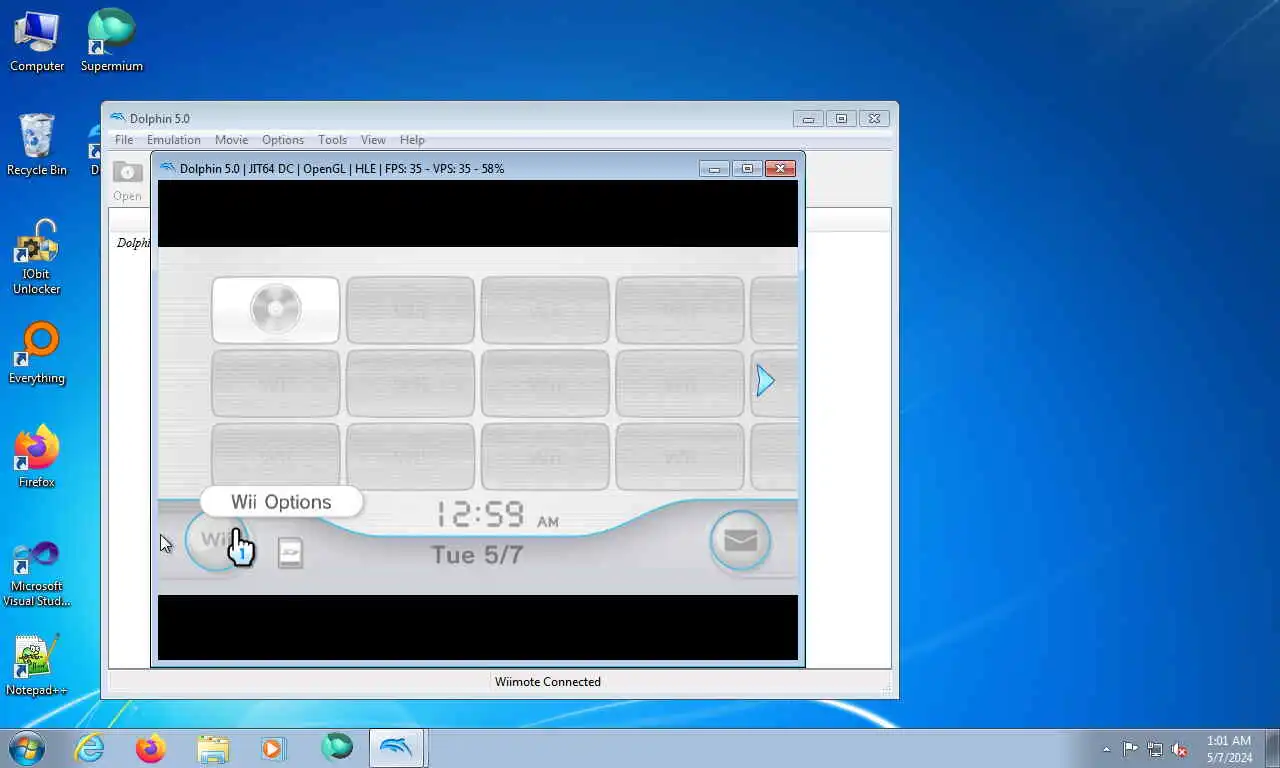The width and height of the screenshot is (1280, 768).
Task: Maximize the Dolphin game render window
Action: (x=747, y=169)
